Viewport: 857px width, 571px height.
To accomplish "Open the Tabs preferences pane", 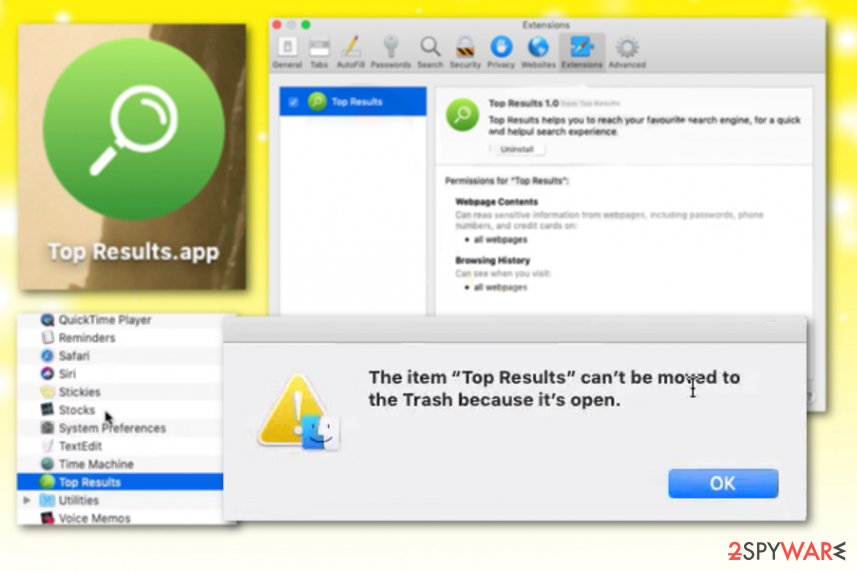I will (x=319, y=52).
